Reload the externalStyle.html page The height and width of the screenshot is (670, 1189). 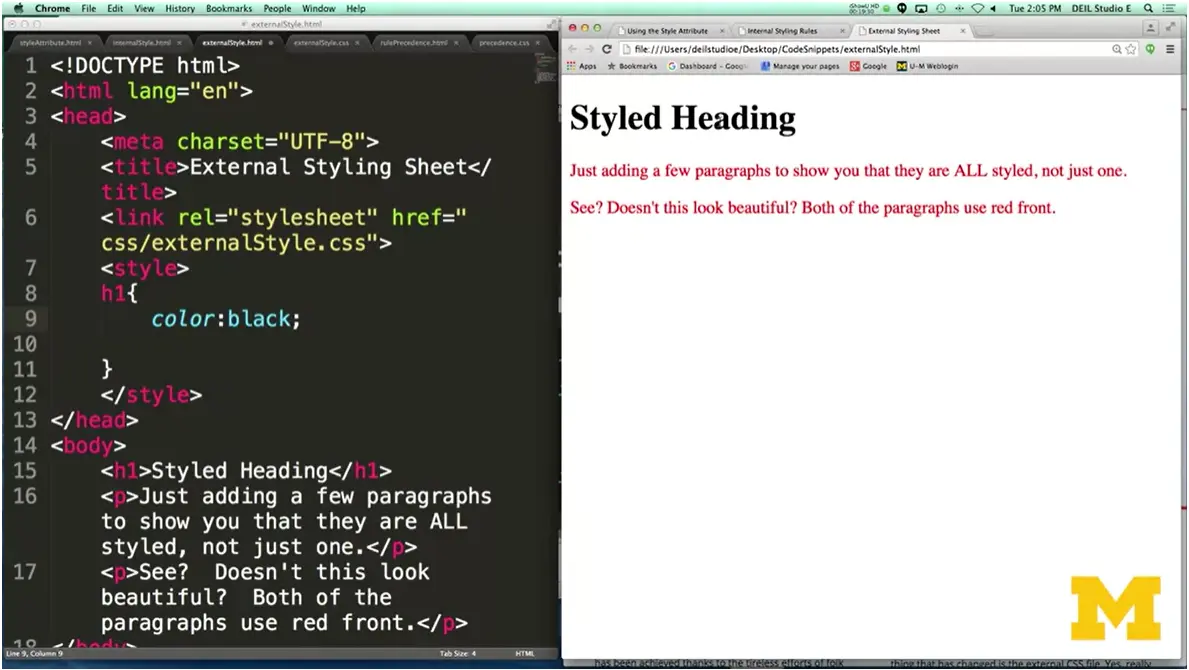pos(607,47)
